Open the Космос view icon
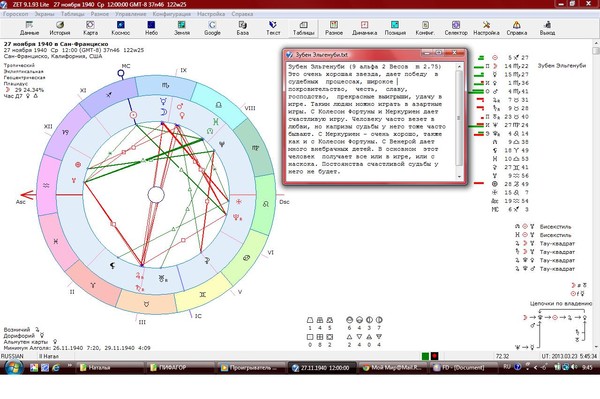This screenshot has height=399, width=600. tap(121, 28)
